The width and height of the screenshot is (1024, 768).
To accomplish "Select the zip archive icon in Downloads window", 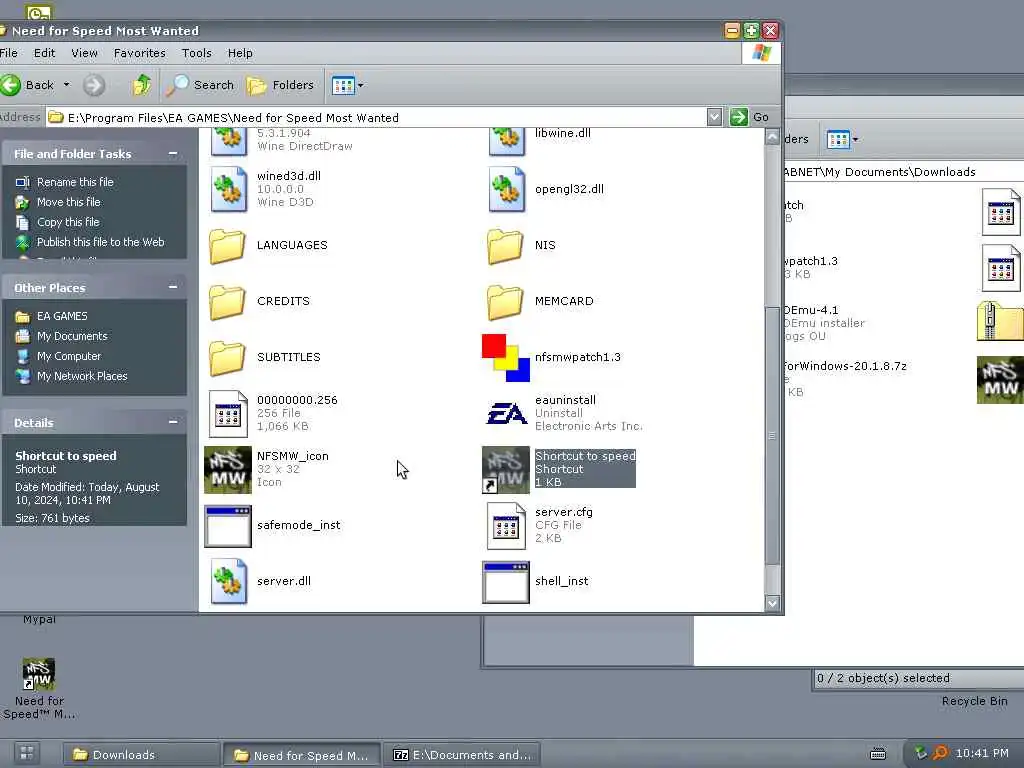I will (1000, 321).
